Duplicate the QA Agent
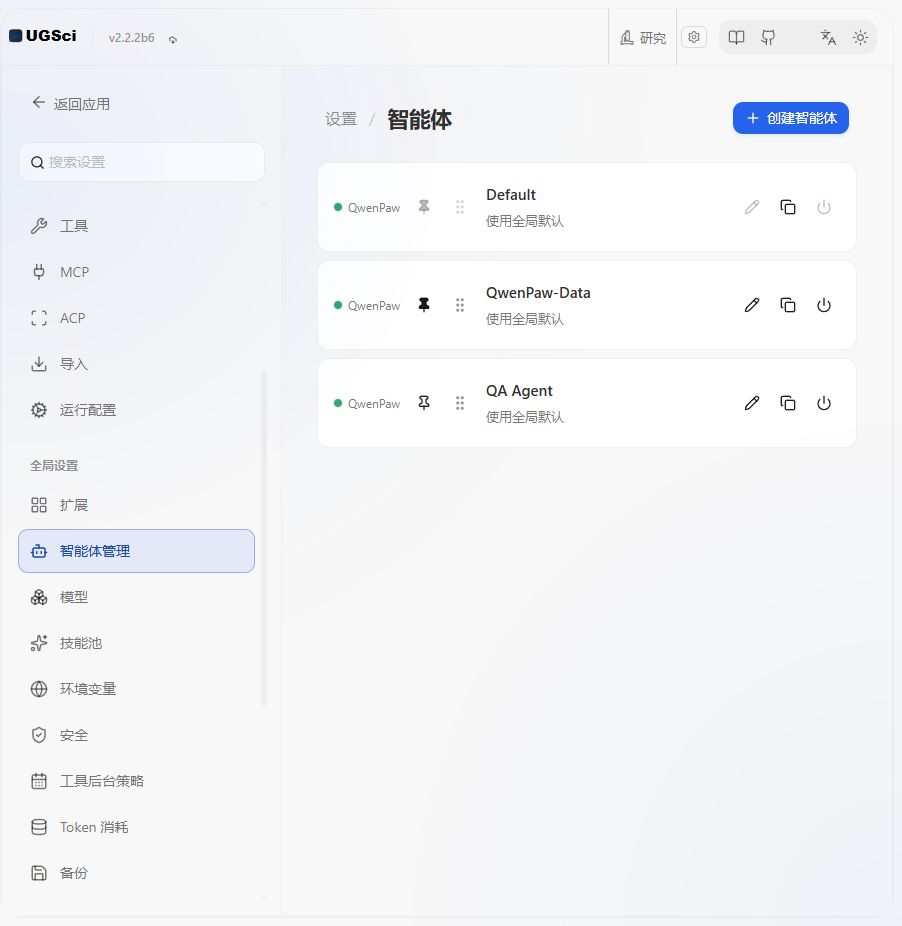 (788, 403)
